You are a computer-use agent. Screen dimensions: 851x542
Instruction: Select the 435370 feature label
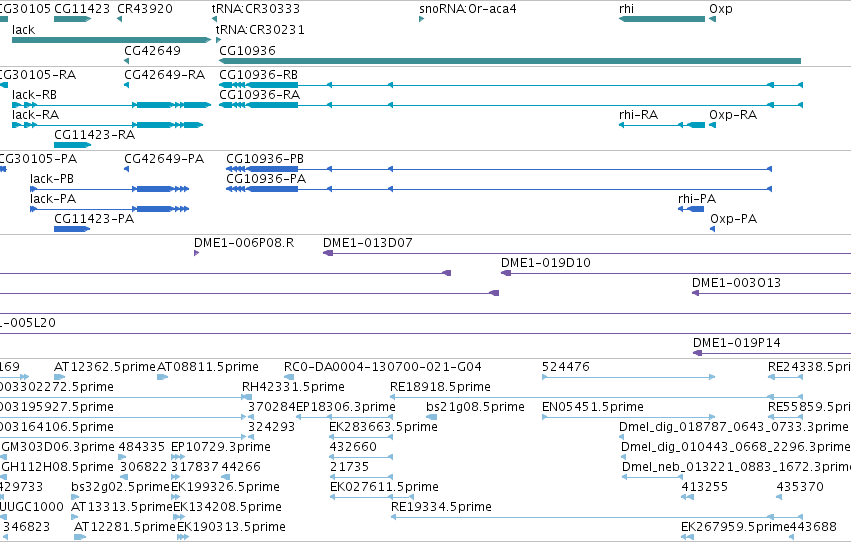click(800, 487)
